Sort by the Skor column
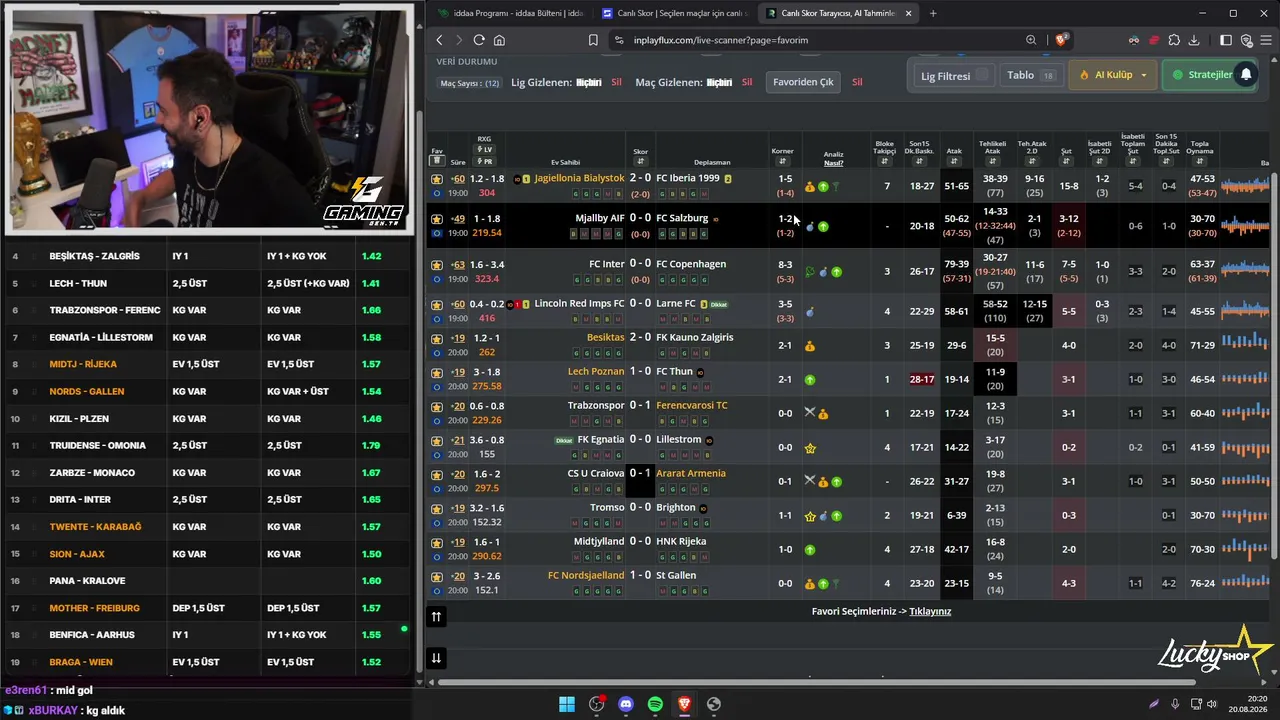 coord(640,161)
